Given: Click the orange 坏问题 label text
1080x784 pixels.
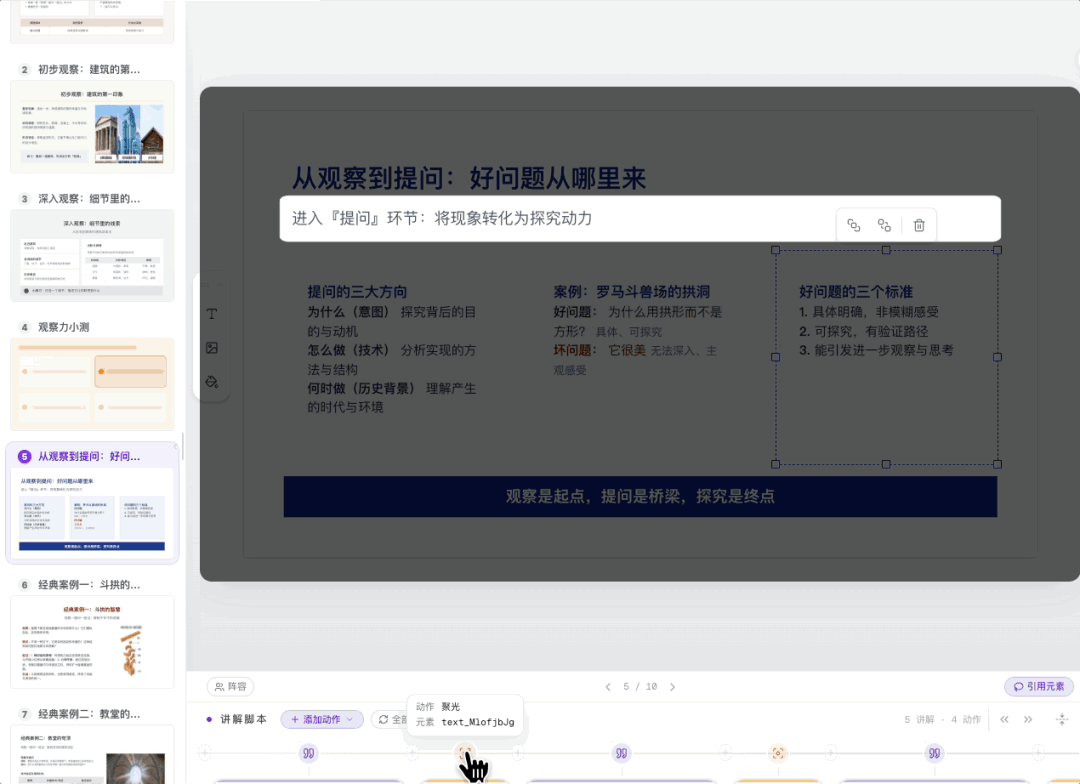Looking at the screenshot, I should tap(572, 350).
